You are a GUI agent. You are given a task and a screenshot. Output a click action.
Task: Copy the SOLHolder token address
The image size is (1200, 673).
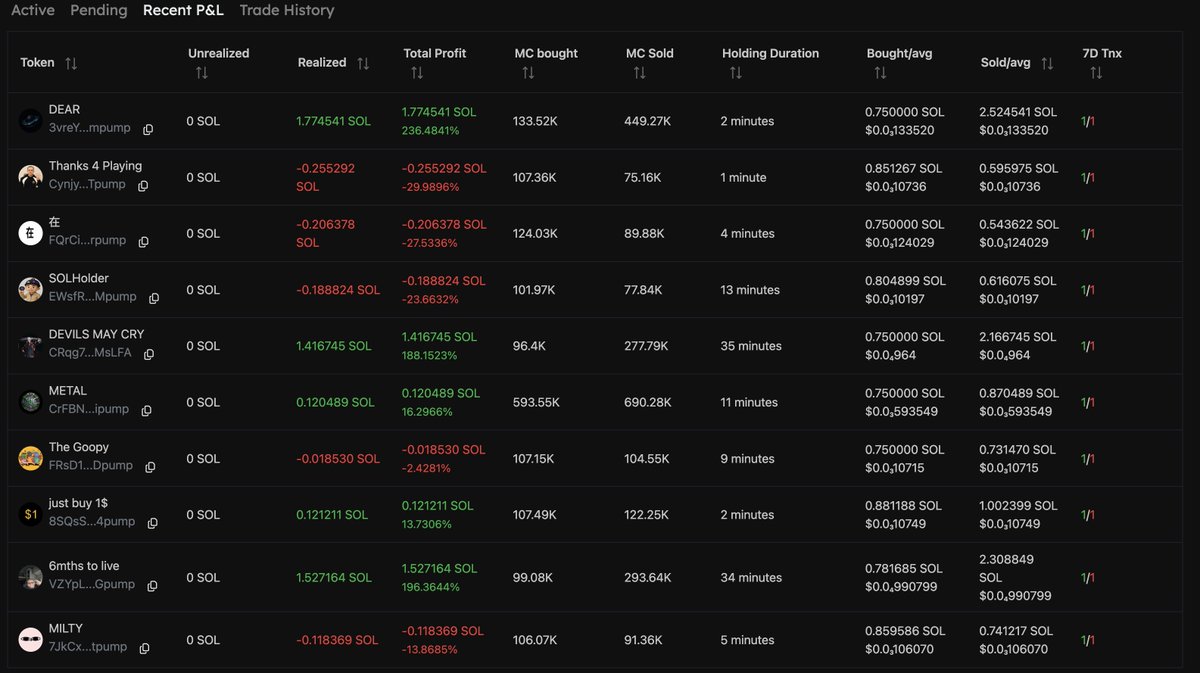[154, 298]
